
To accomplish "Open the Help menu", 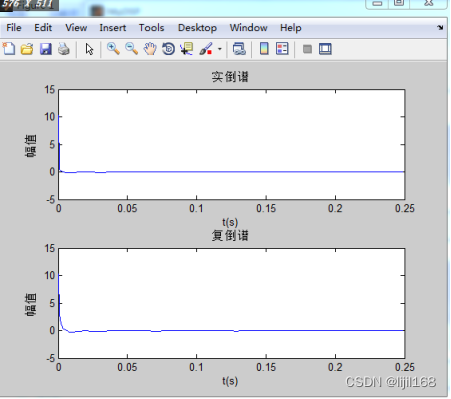I will [291, 28].
